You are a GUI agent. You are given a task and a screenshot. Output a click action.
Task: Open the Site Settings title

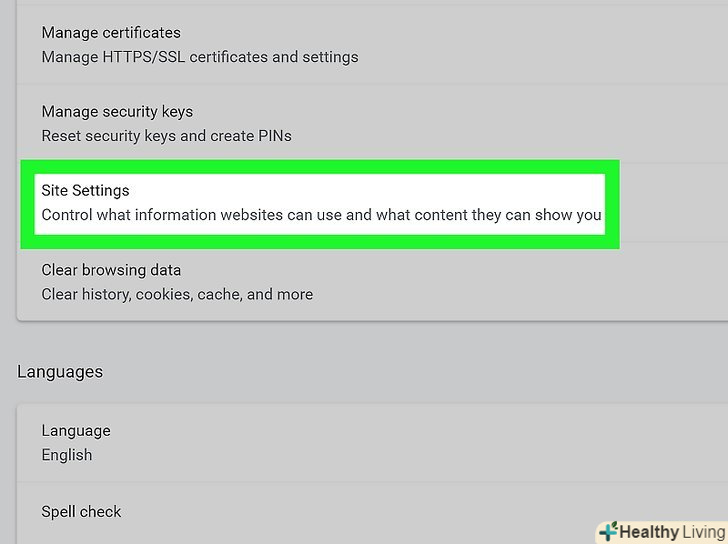click(85, 190)
